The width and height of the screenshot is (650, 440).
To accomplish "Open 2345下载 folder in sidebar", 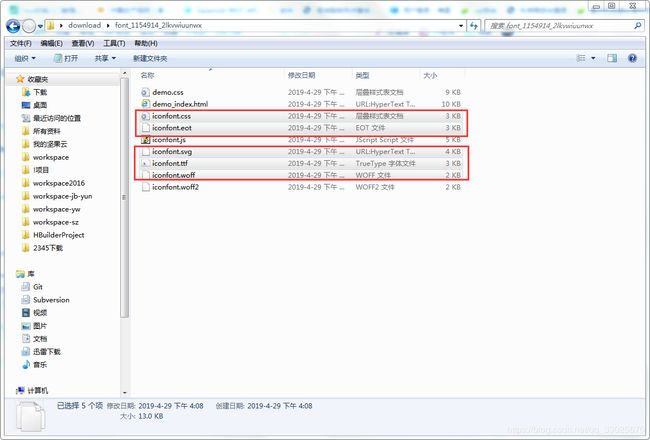I will click(x=48, y=248).
